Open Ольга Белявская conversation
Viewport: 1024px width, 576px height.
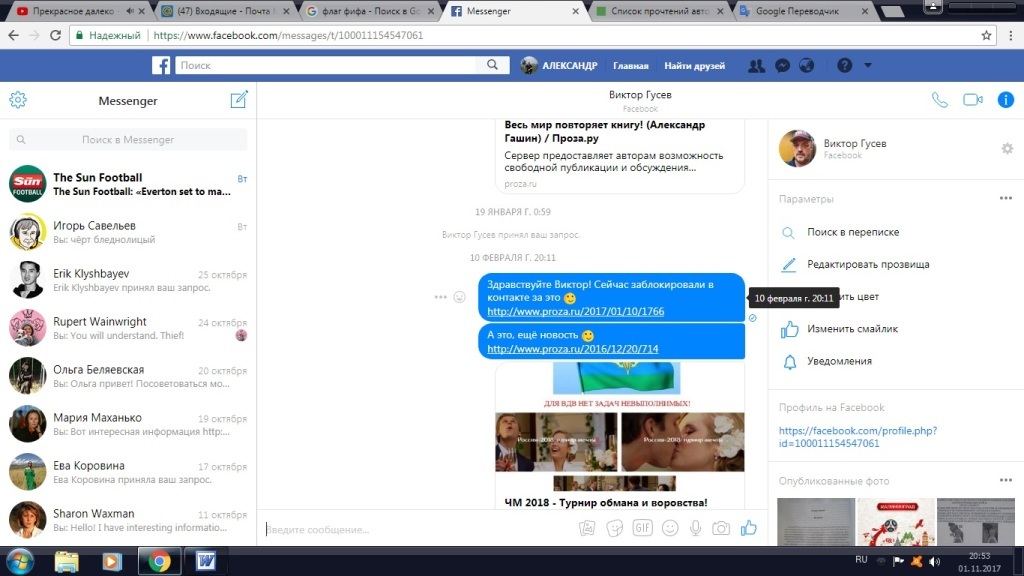[x=128, y=376]
